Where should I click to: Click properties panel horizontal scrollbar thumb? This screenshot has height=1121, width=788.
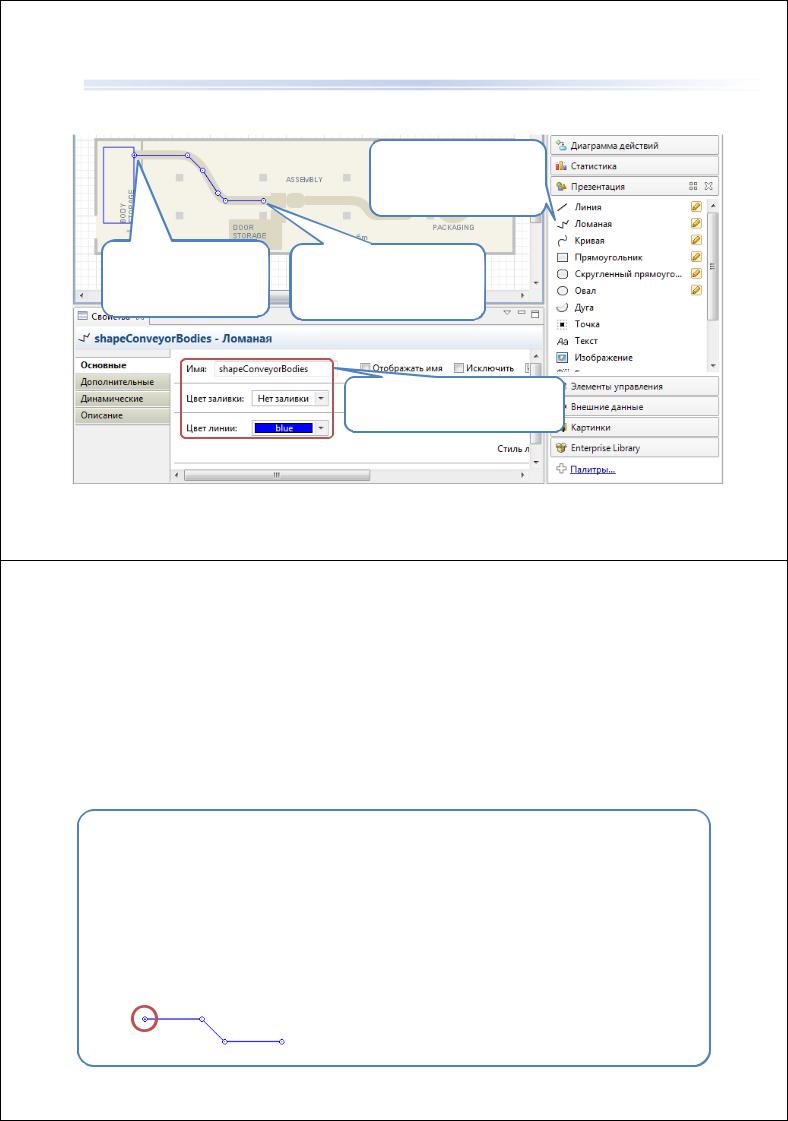(x=277, y=475)
